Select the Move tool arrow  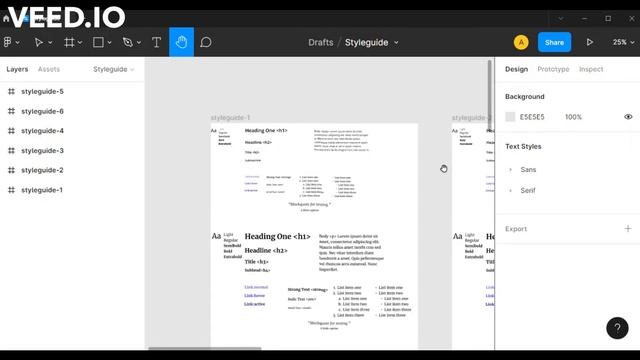click(x=38, y=42)
